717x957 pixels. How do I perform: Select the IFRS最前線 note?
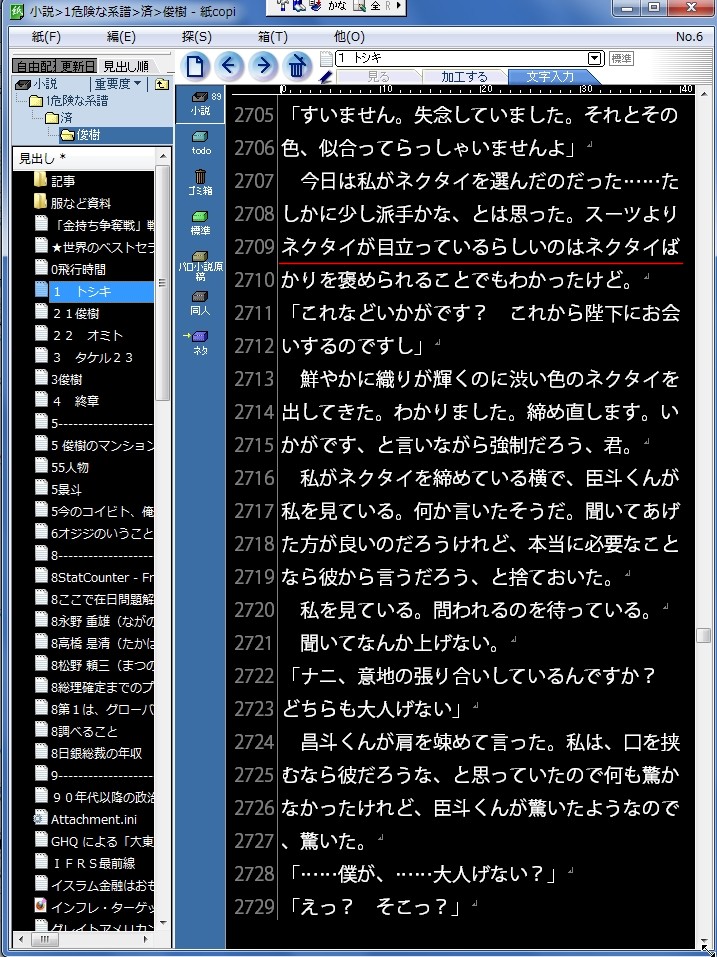pyautogui.click(x=85, y=863)
